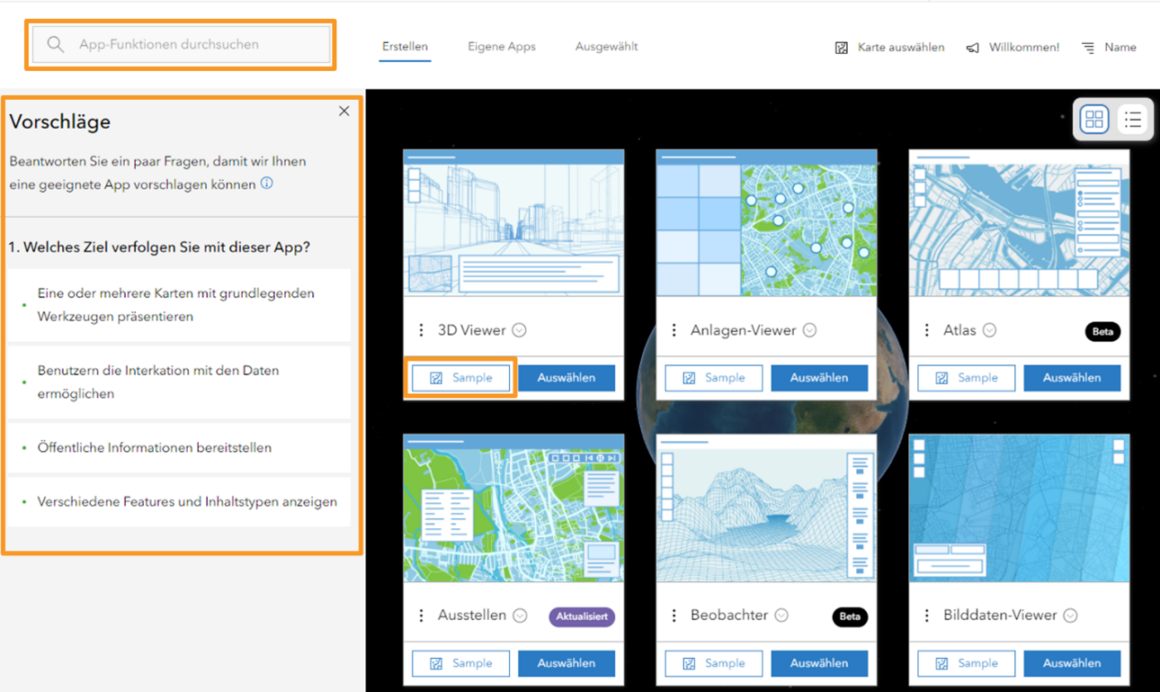The image size is (1160, 692).
Task: Click the magnifier search icon
Action: (55, 44)
